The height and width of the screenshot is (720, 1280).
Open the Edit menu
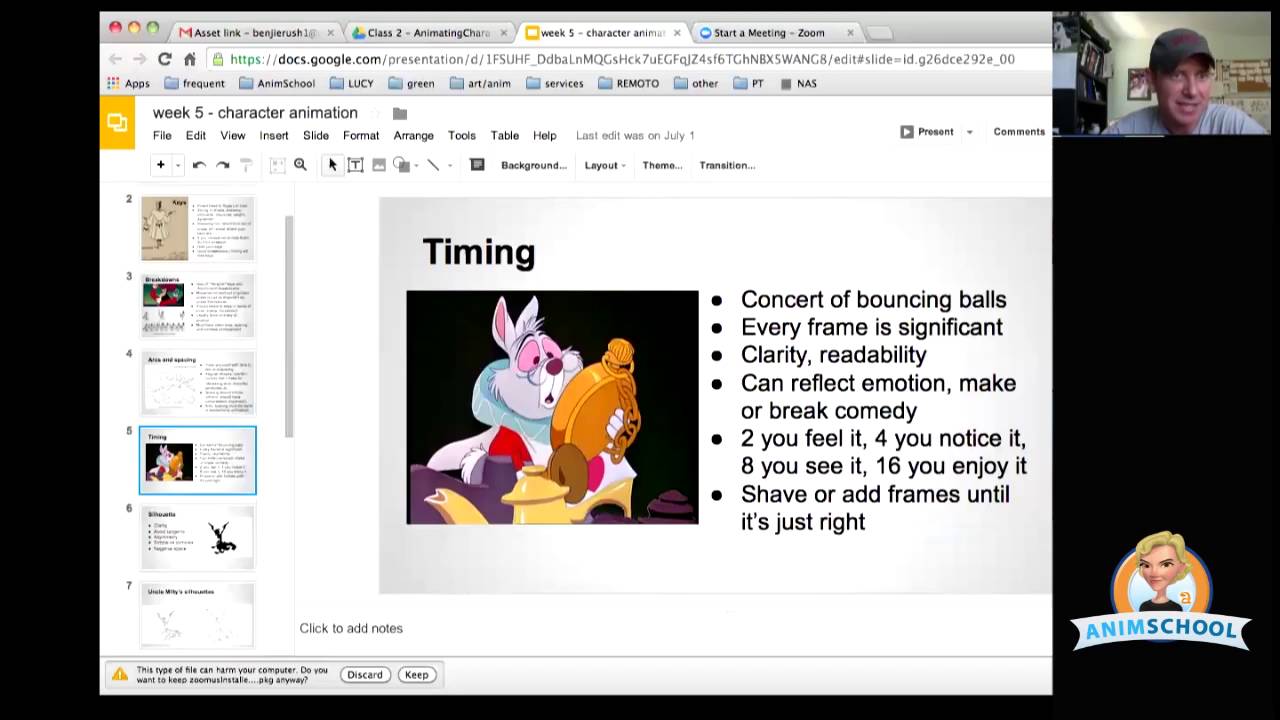point(195,135)
